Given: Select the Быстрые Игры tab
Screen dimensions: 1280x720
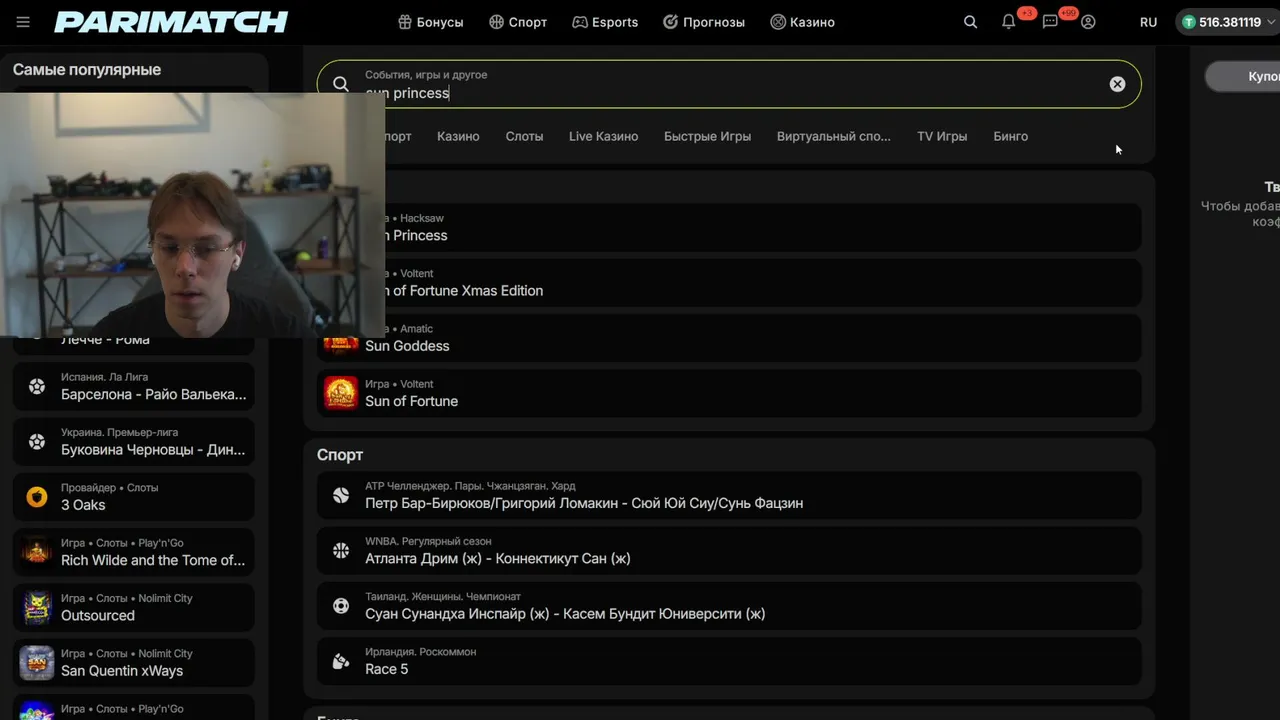Looking at the screenshot, I should coord(707,136).
